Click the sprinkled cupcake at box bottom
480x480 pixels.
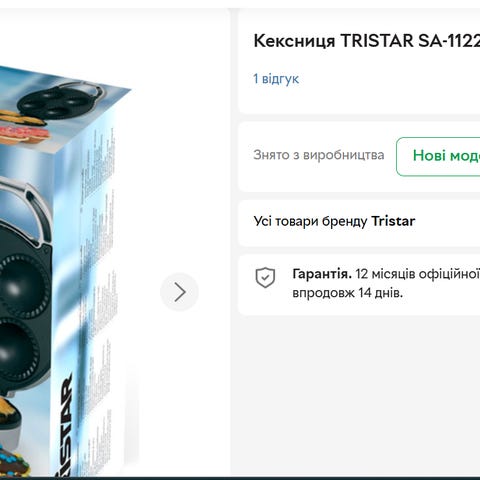(x=13, y=460)
